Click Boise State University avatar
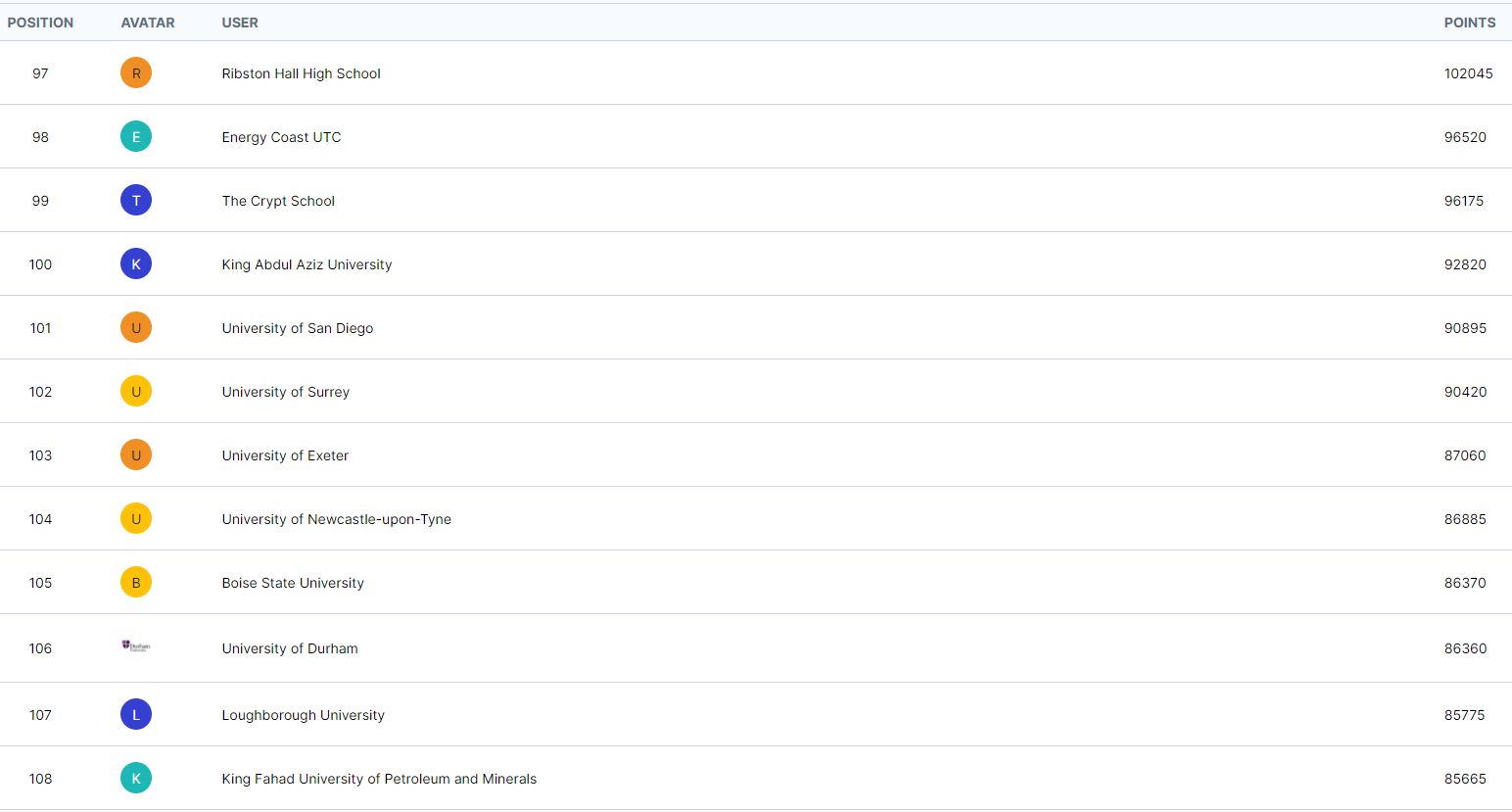 click(x=136, y=582)
